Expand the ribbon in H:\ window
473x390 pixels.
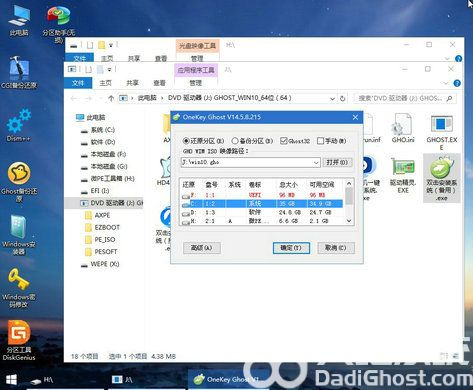[447, 59]
